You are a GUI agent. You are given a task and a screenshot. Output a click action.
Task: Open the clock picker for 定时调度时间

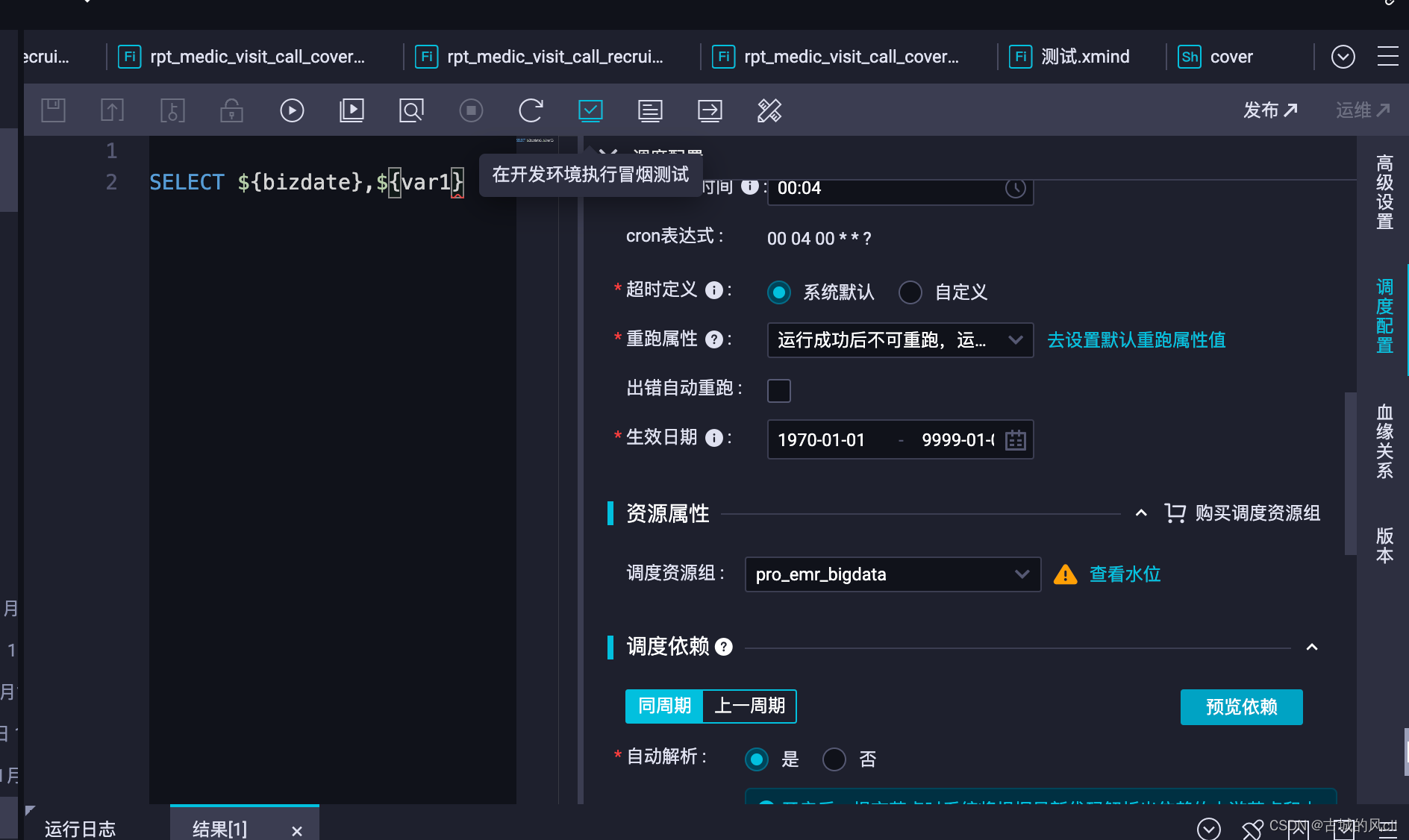1015,189
